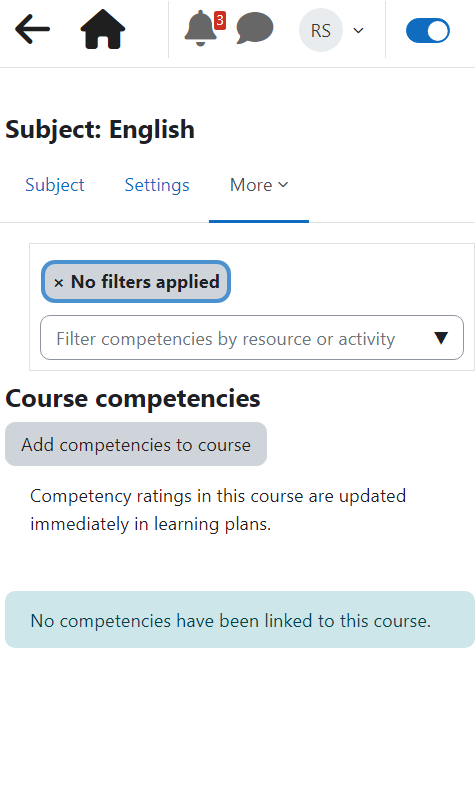Expand the user menu chevron beside RS
475x792 pixels.
(358, 30)
